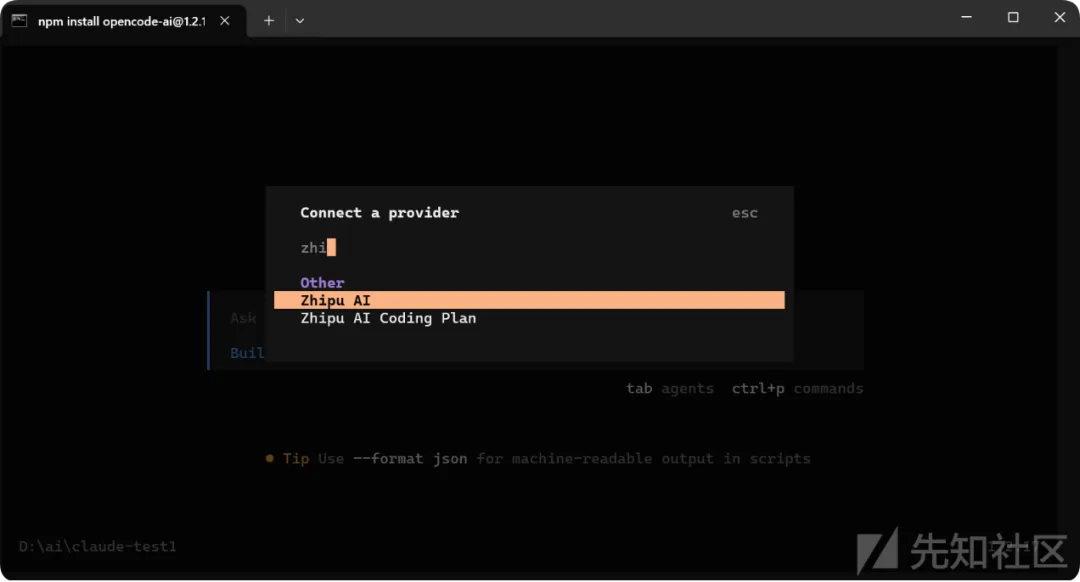1080x582 pixels.
Task: Minimize the terminal window
Action: (x=966, y=17)
